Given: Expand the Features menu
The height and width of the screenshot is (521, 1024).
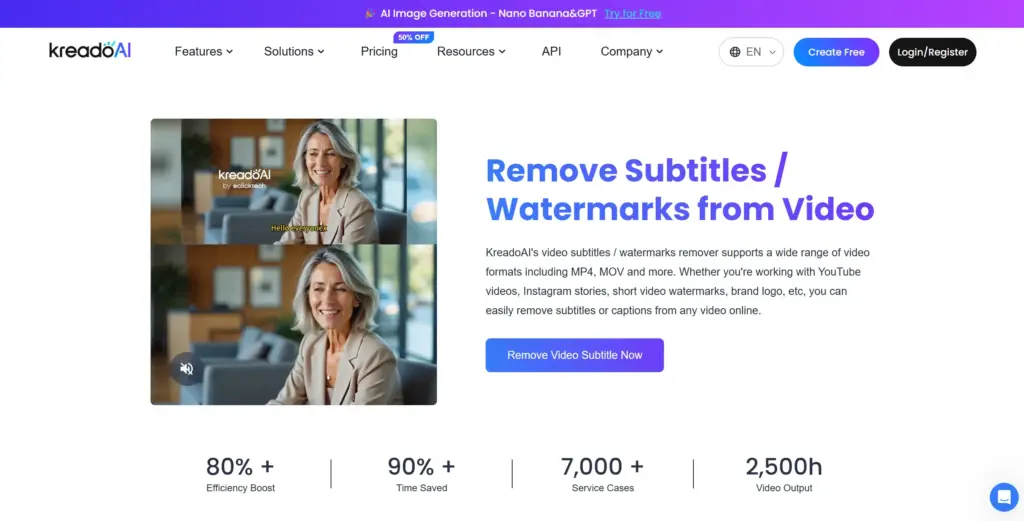Looking at the screenshot, I should 203,51.
